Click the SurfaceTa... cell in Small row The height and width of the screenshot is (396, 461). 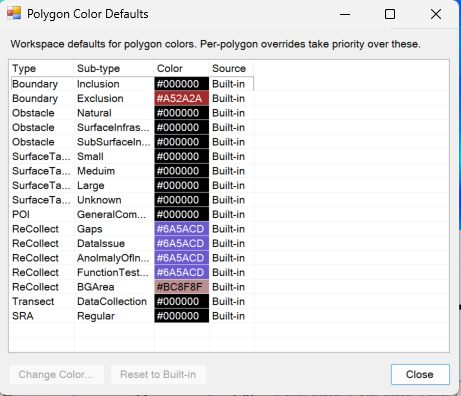coord(42,156)
